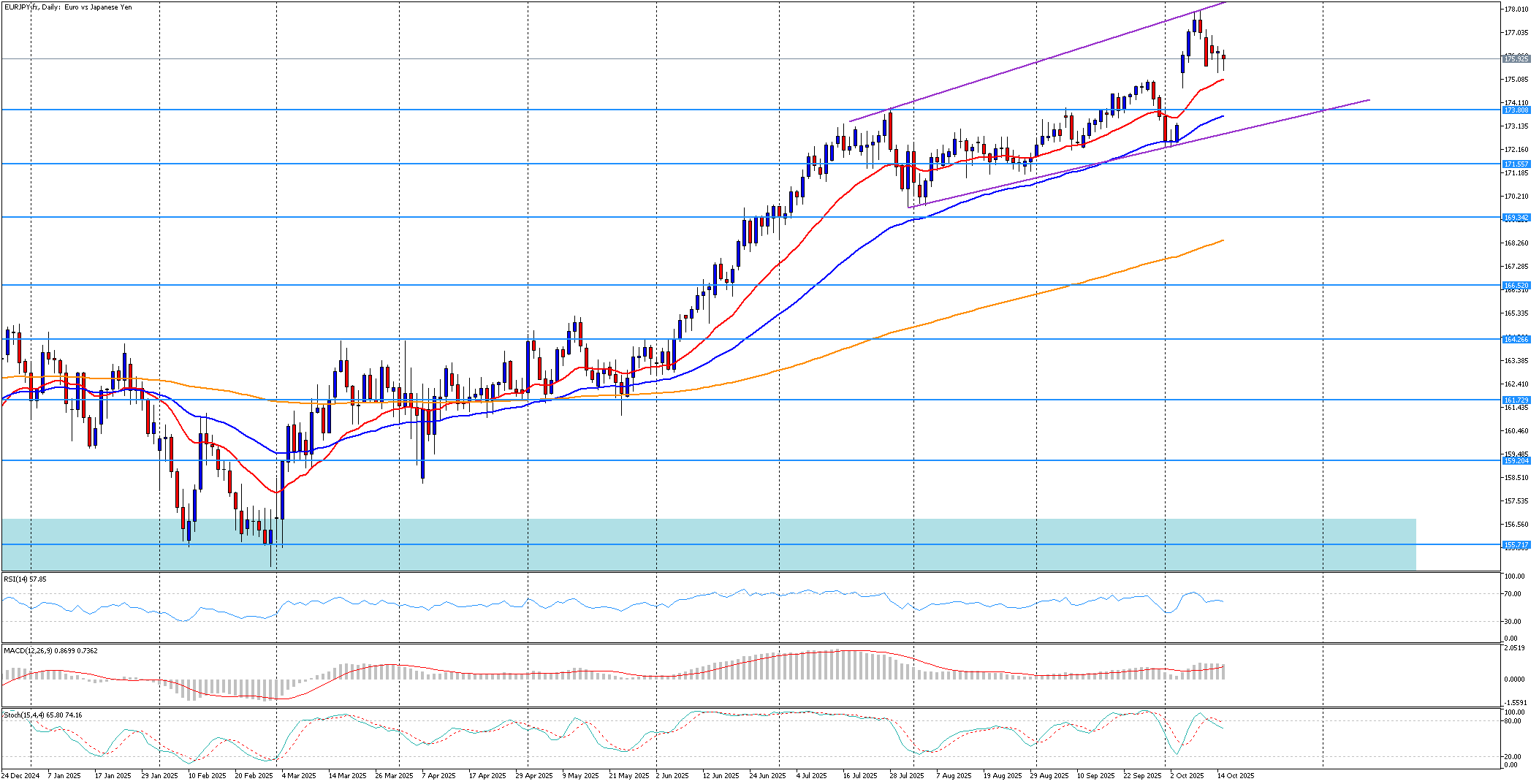Click the 14 Oct 2025 date label

(1236, 776)
